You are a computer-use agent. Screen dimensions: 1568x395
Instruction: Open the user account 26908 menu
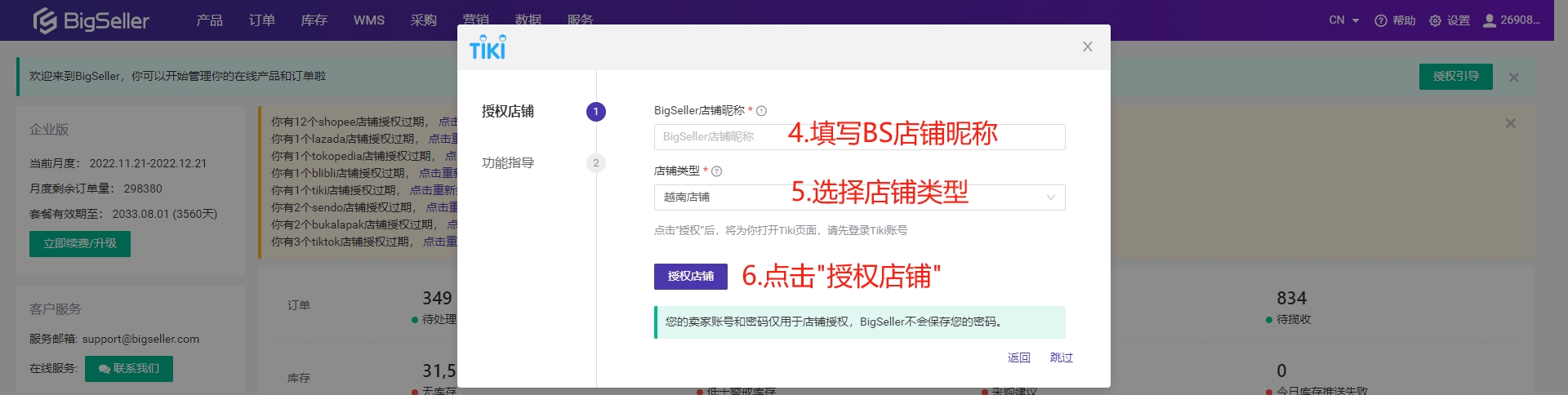click(1512, 20)
